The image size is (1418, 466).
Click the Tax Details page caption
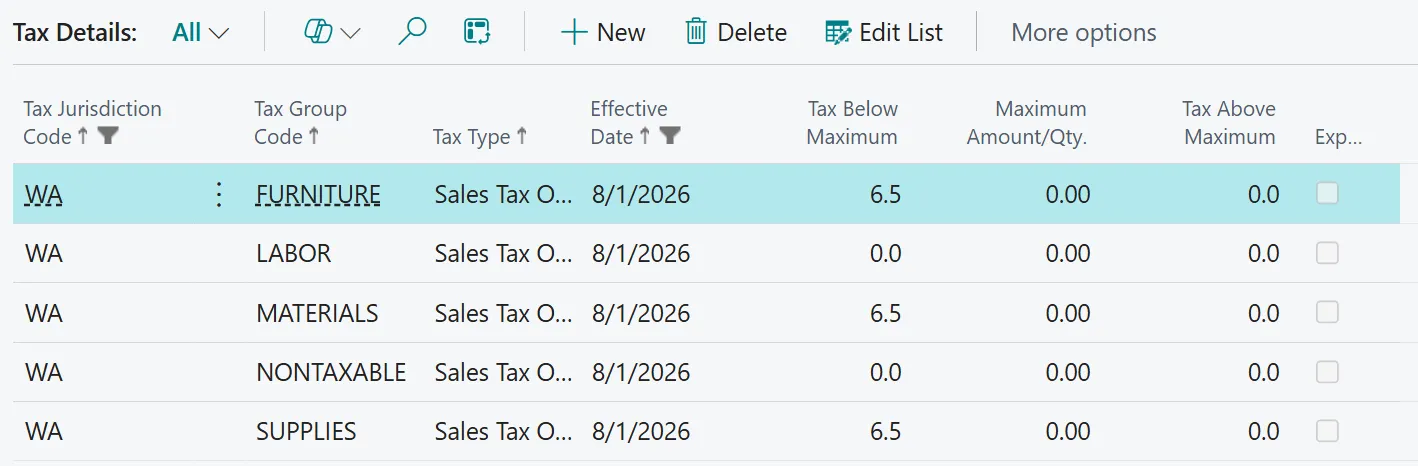(x=75, y=32)
